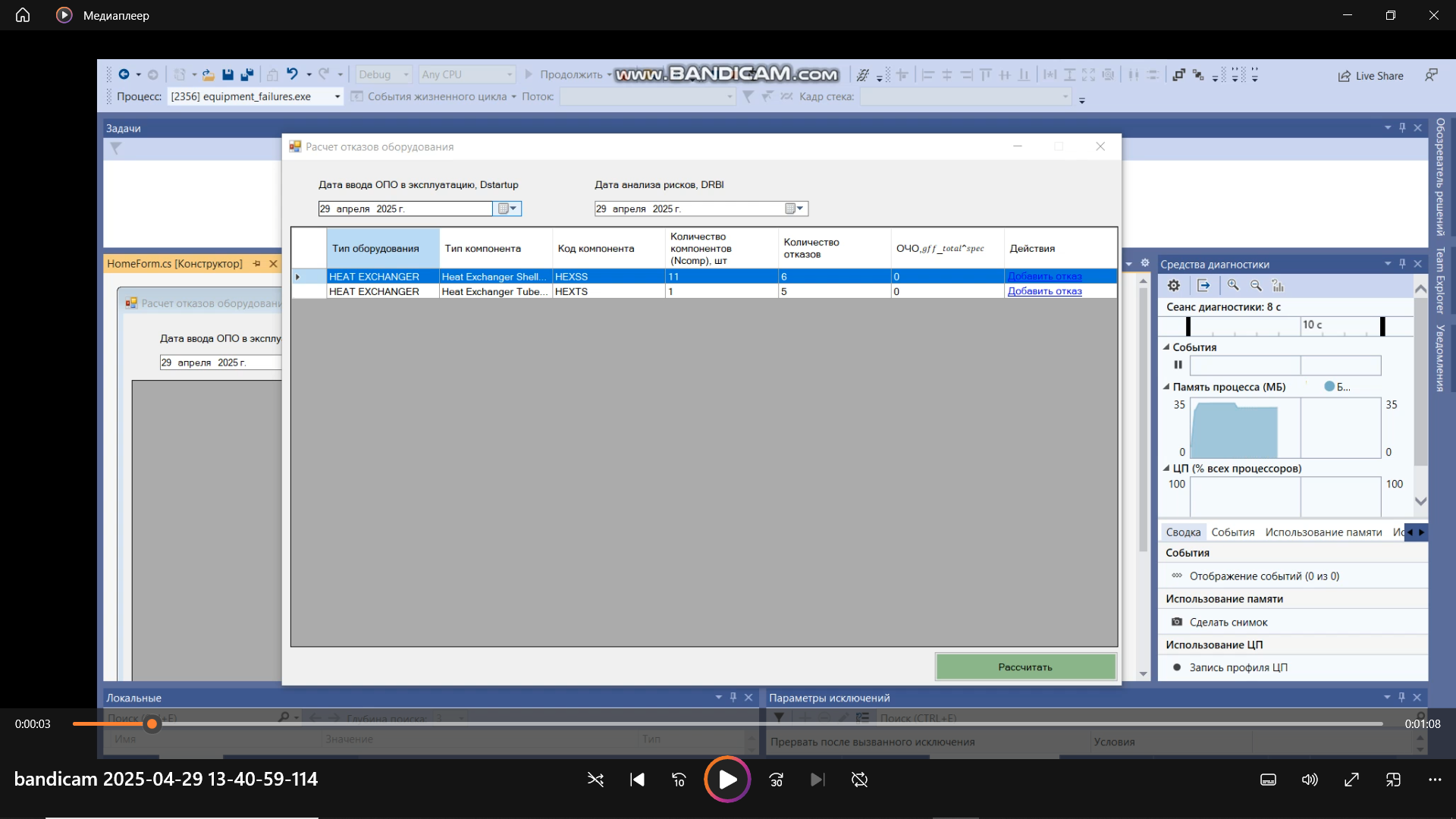Click Добавить отказ link in HEXSS row
The image size is (1456, 819).
point(1044,277)
